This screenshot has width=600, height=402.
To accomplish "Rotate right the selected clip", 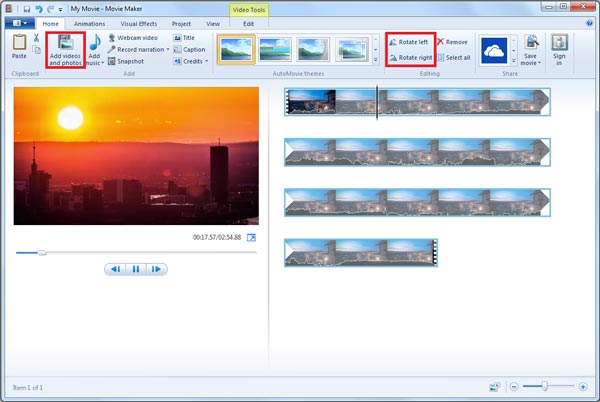I will [411, 58].
